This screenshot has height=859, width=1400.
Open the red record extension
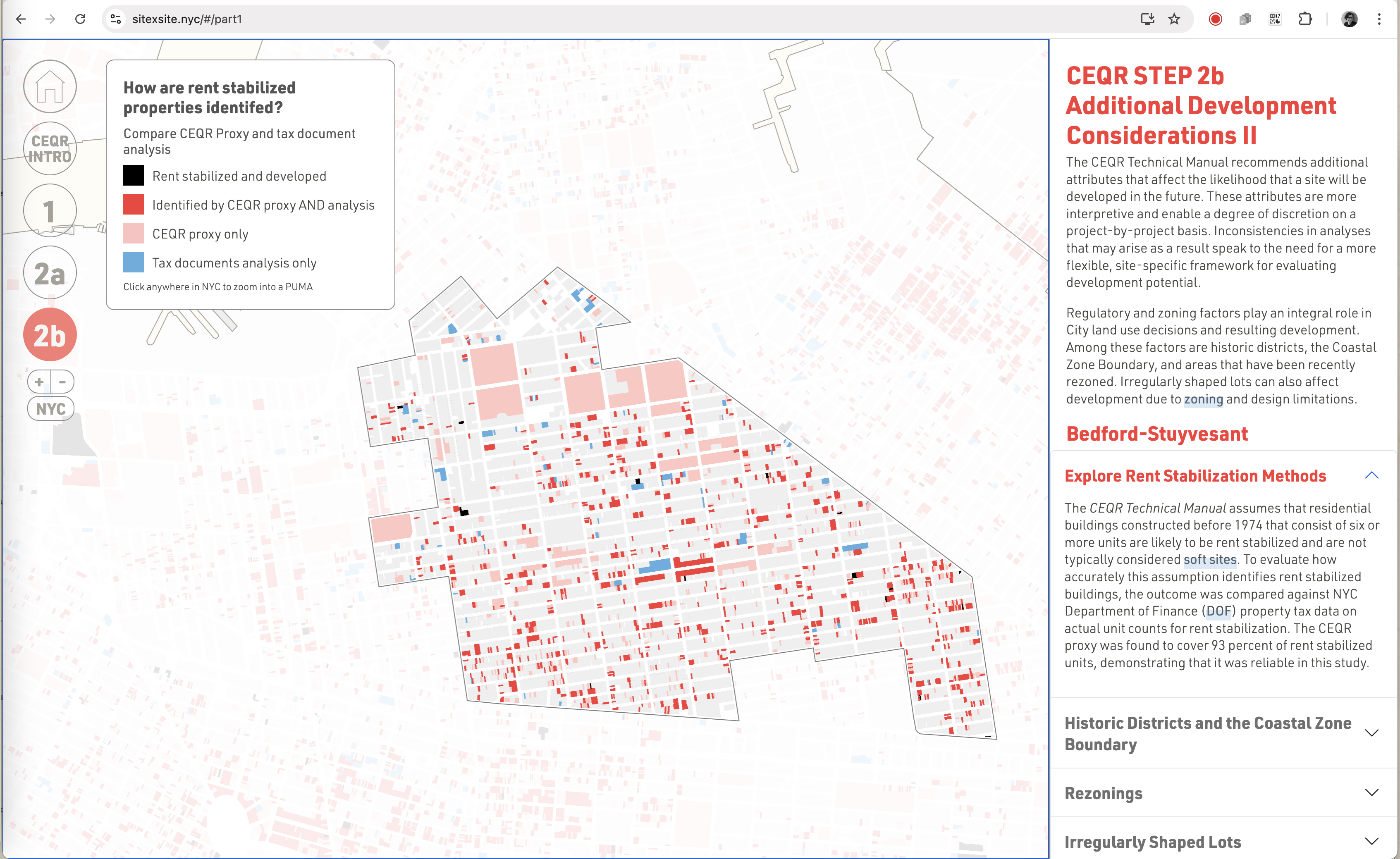coord(1215,19)
